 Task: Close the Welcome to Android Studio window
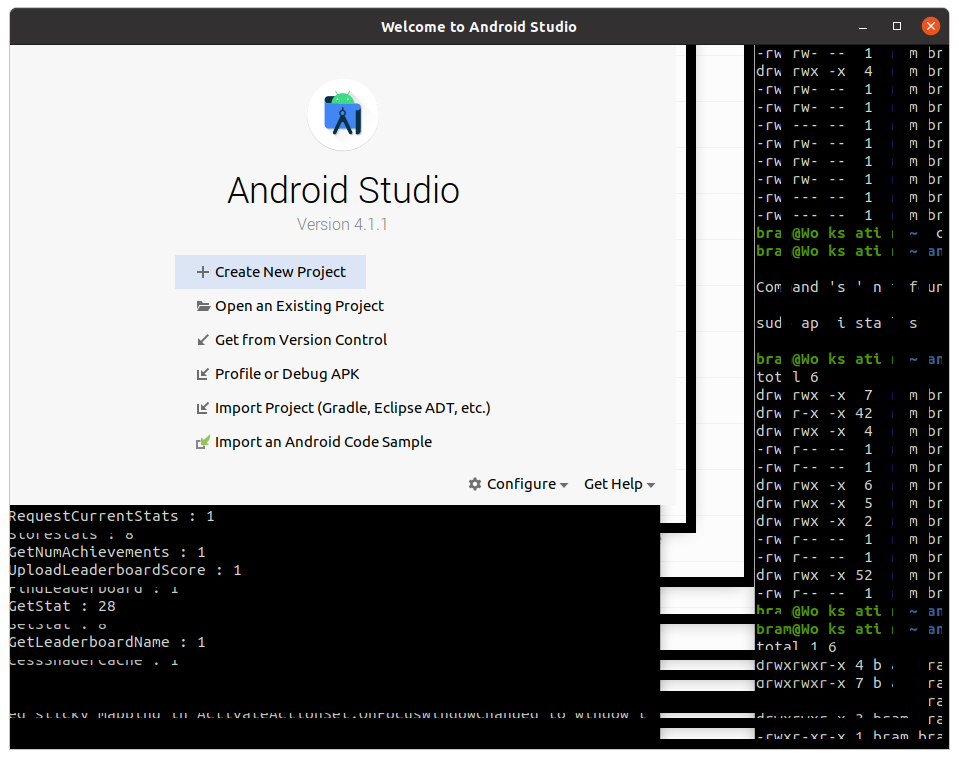pos(931,26)
